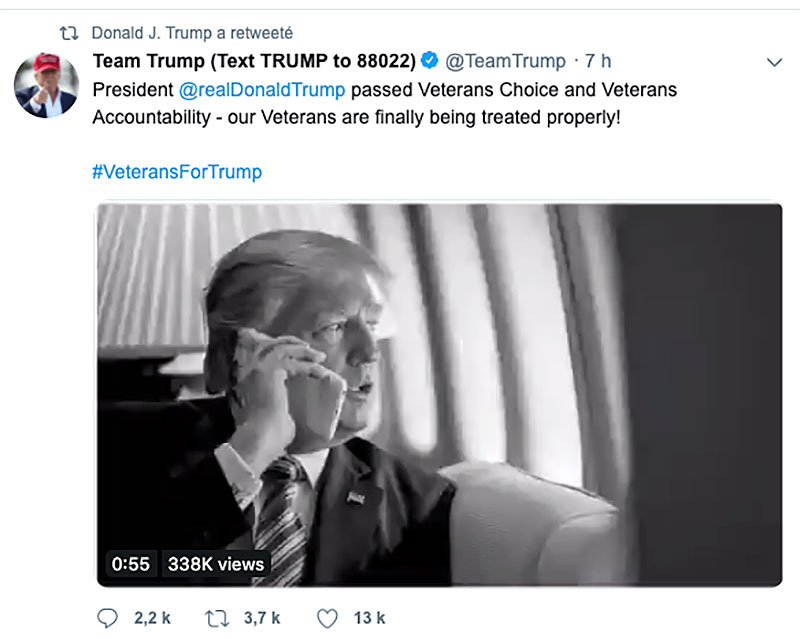Open the #VeteransForTrump hashtag
The height and width of the screenshot is (639, 800).
[174, 171]
